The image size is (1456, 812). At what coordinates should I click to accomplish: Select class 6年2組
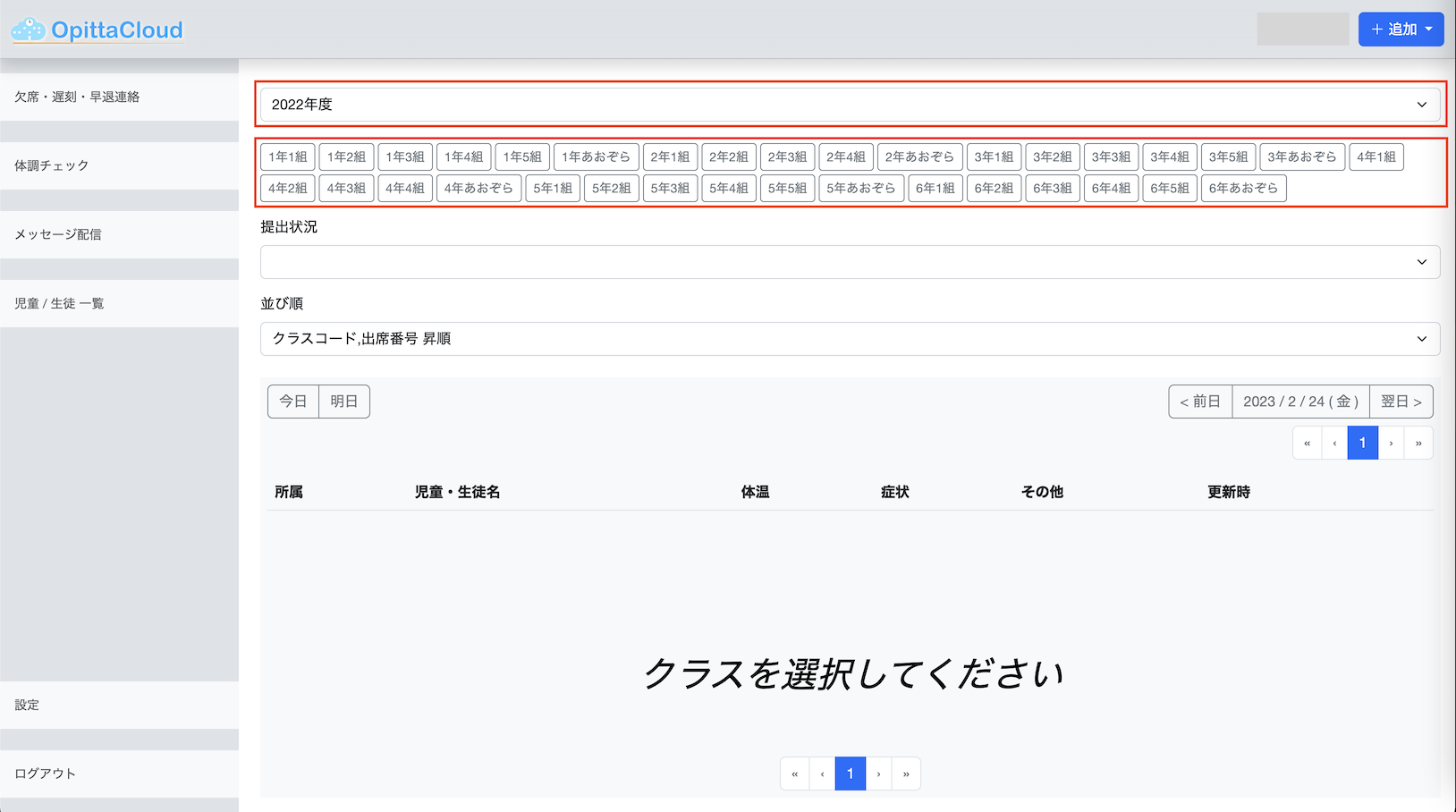tap(994, 189)
